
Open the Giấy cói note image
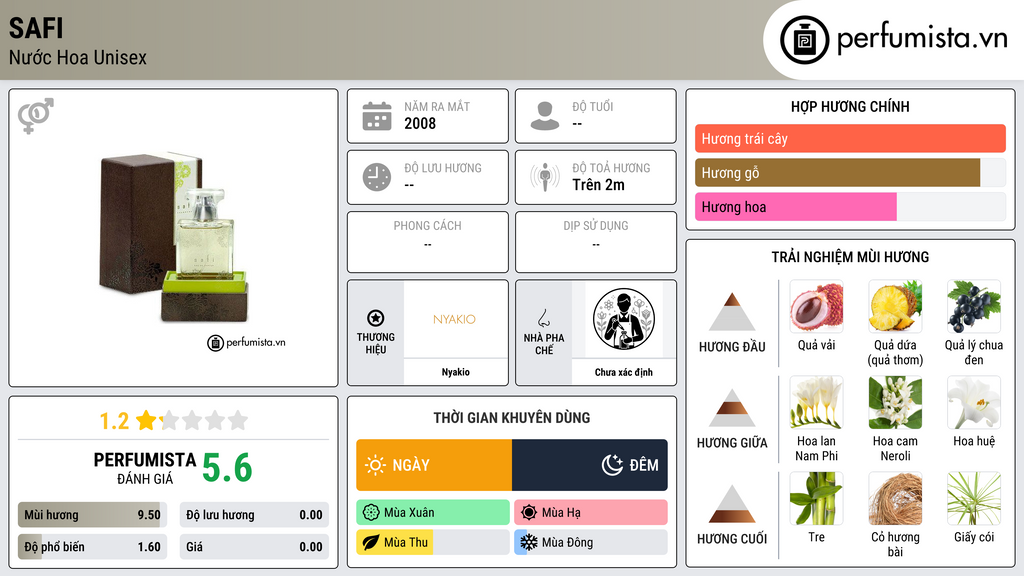[974, 498]
